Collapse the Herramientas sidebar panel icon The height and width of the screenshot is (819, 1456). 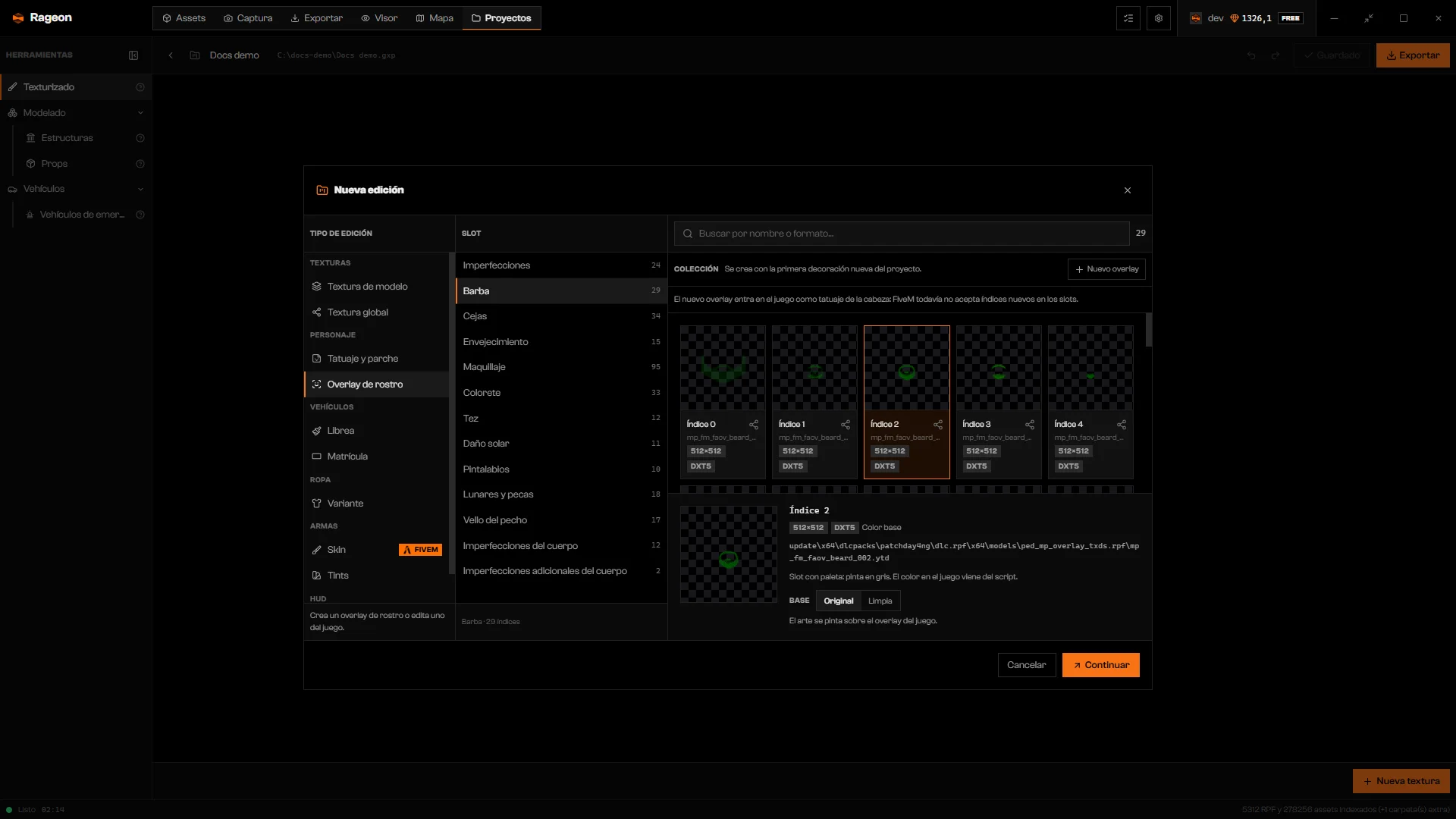[133, 55]
